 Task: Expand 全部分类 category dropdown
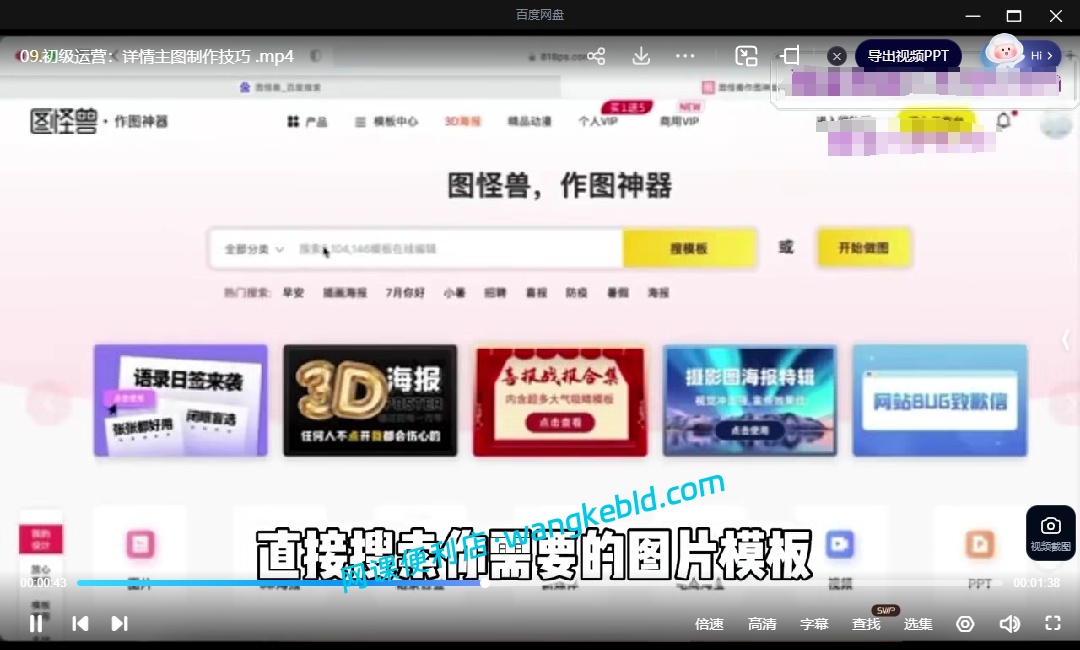tap(253, 249)
